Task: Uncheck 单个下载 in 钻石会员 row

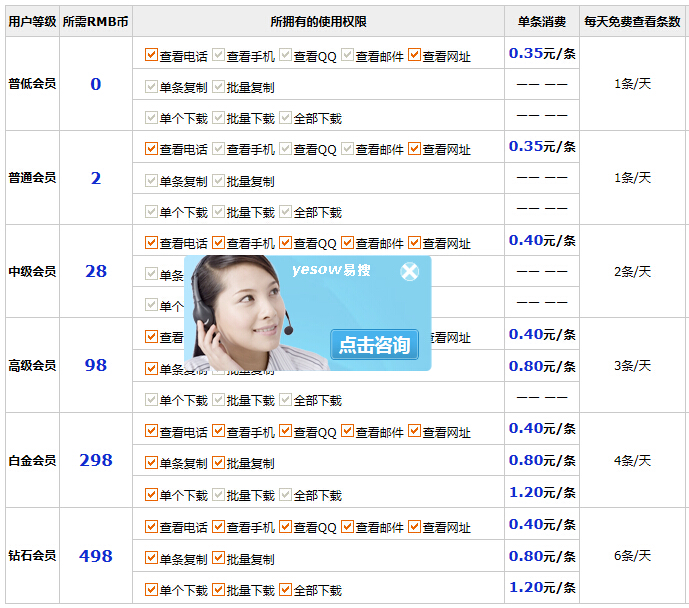Action: pos(152,590)
